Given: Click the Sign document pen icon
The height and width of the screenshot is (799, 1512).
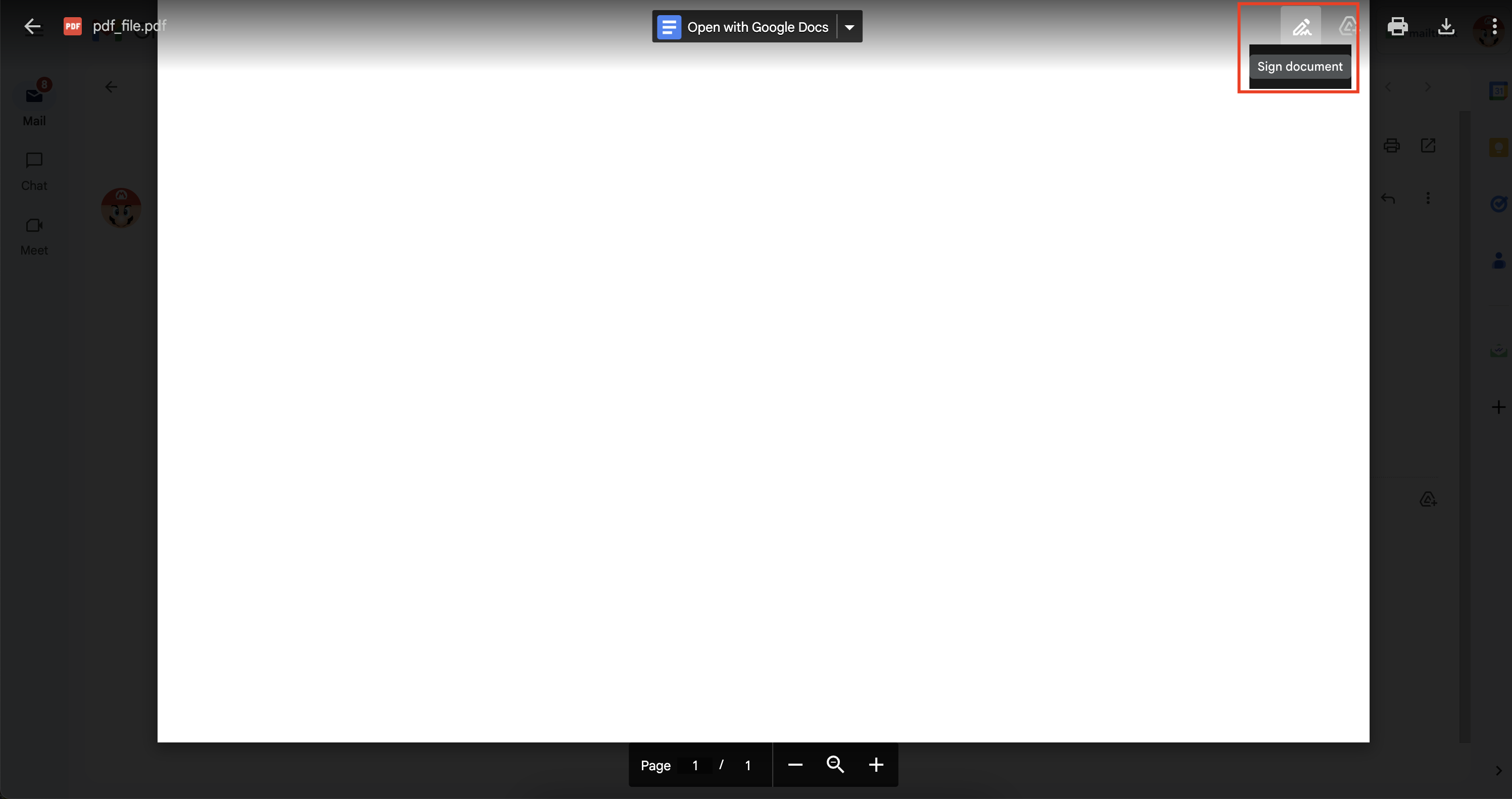Looking at the screenshot, I should (x=1301, y=26).
